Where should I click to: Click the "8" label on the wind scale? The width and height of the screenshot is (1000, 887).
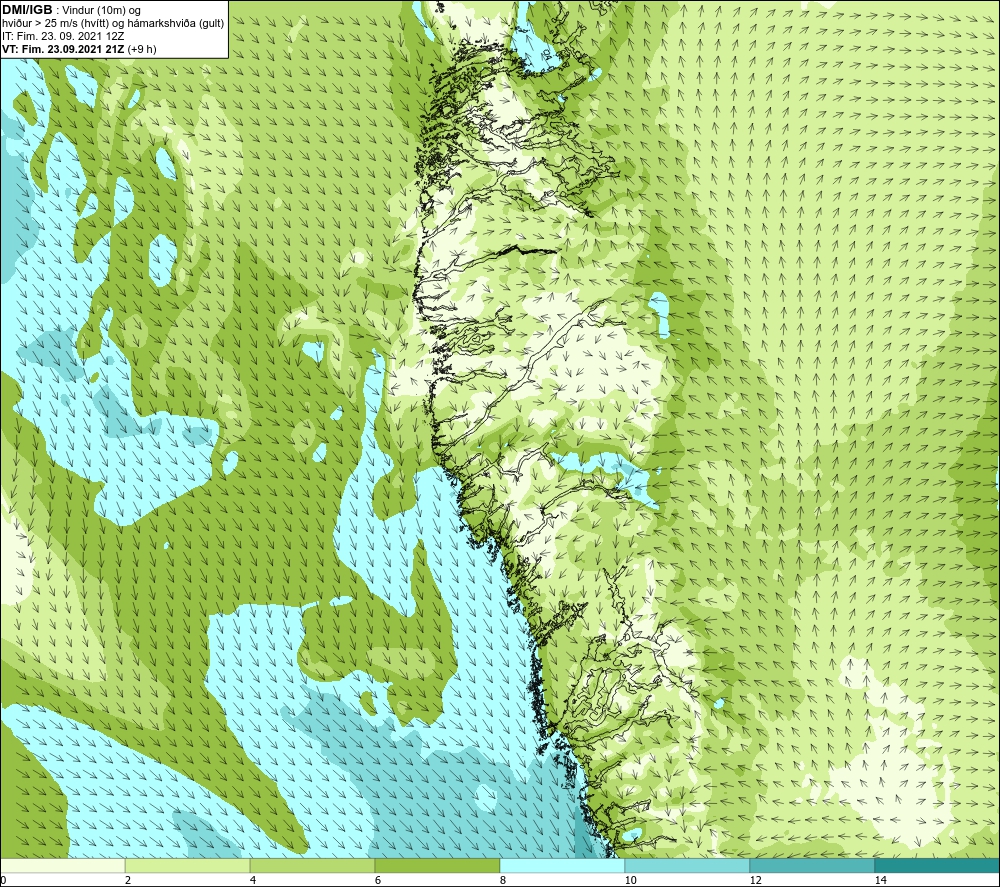pyautogui.click(x=503, y=880)
